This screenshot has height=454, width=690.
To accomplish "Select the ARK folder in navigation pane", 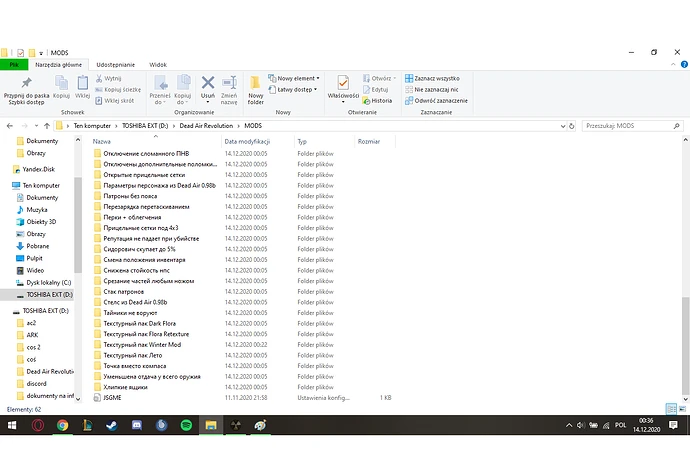I will [32, 335].
